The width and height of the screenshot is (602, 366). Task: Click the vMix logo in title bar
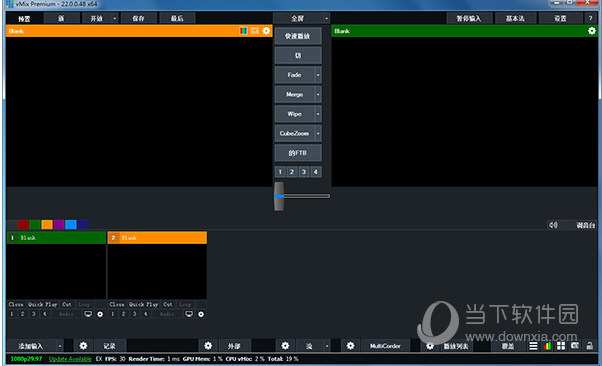point(10,4)
